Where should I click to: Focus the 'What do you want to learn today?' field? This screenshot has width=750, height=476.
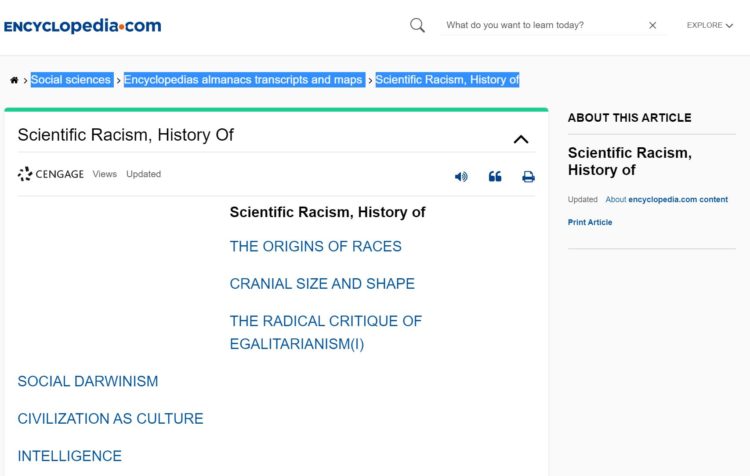543,25
